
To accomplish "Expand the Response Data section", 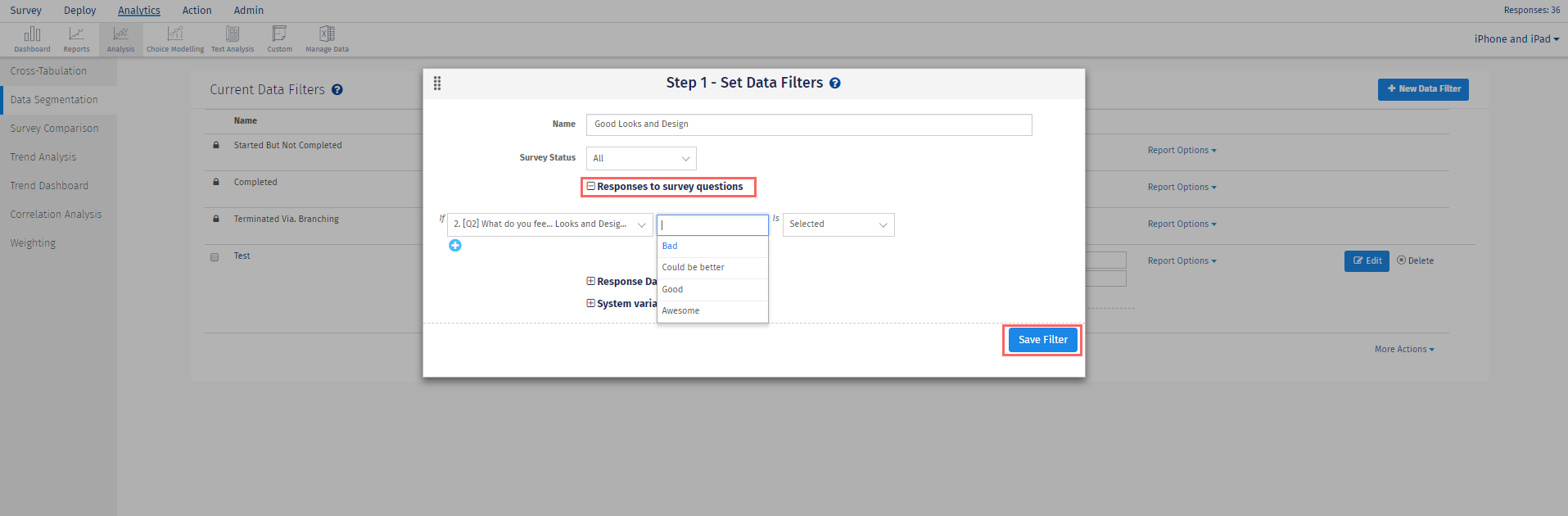I will 591,281.
